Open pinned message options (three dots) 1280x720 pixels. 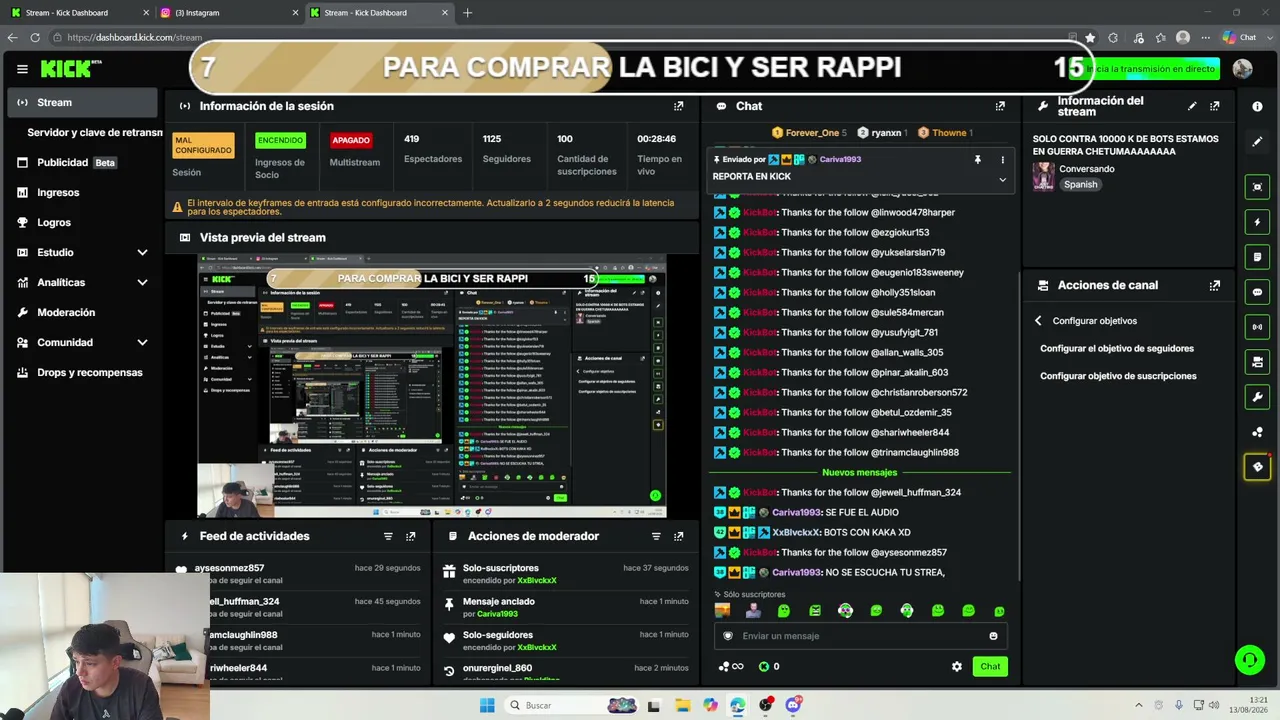pyautogui.click(x=1002, y=159)
